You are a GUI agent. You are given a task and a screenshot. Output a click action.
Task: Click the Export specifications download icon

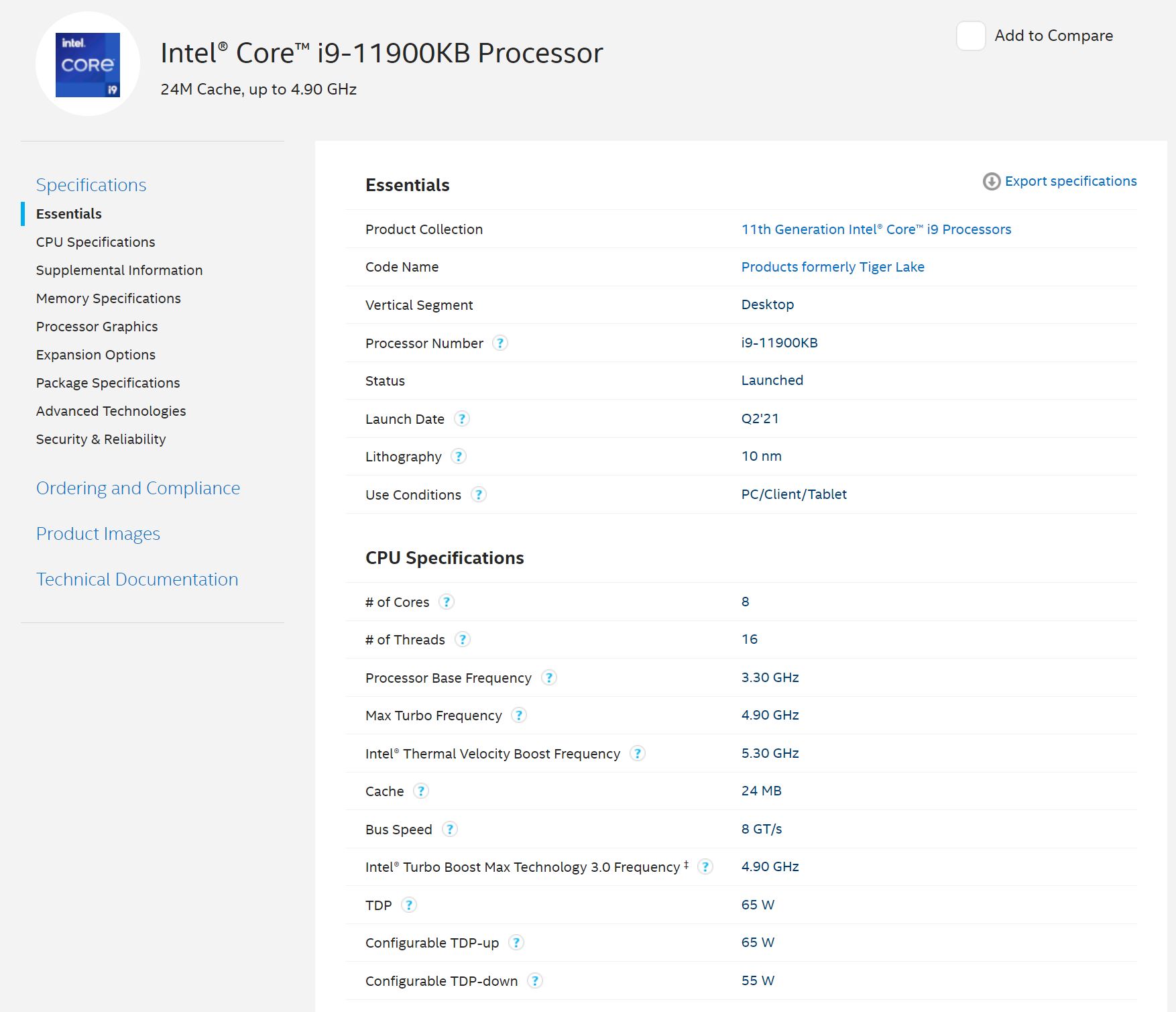tap(992, 182)
